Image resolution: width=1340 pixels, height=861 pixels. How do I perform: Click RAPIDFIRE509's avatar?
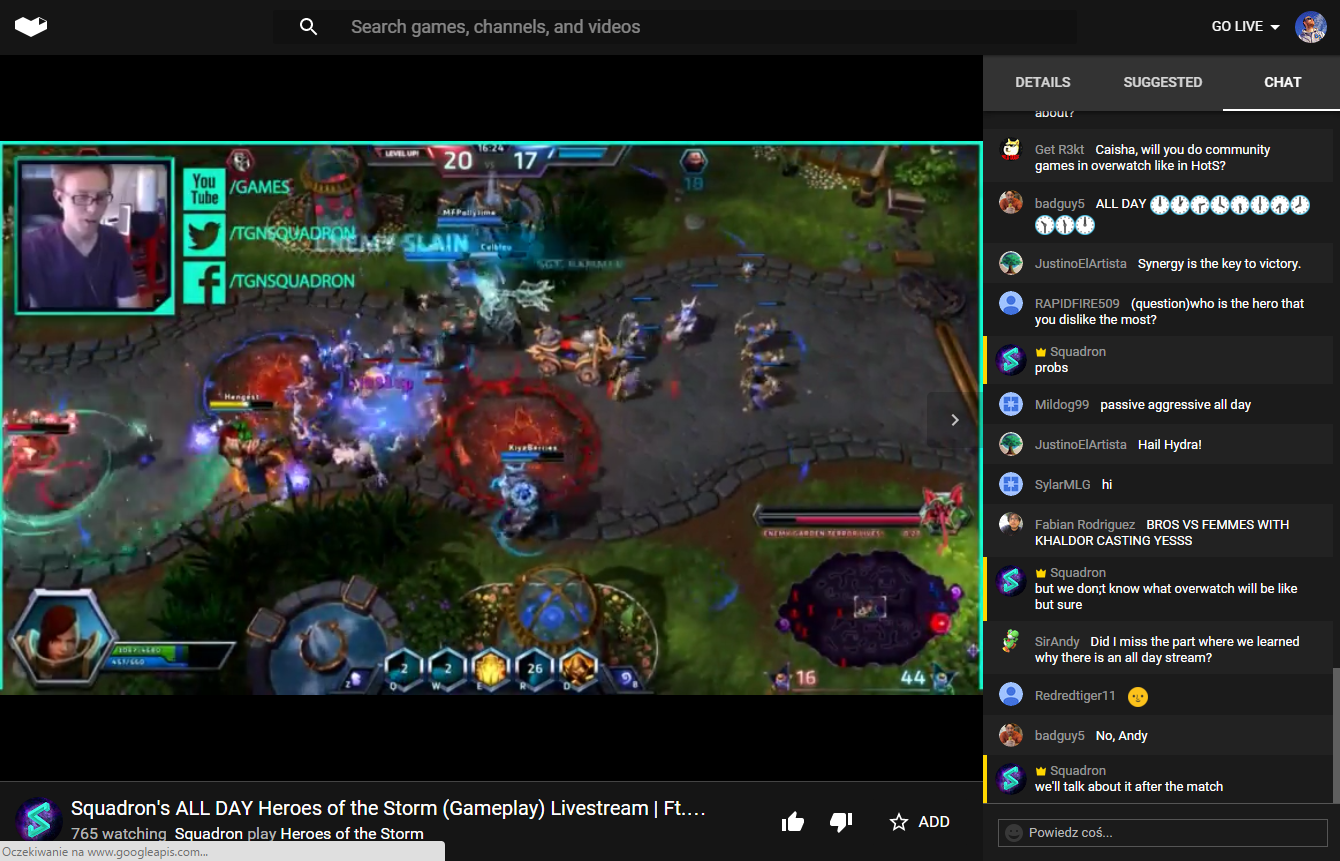point(1011,303)
